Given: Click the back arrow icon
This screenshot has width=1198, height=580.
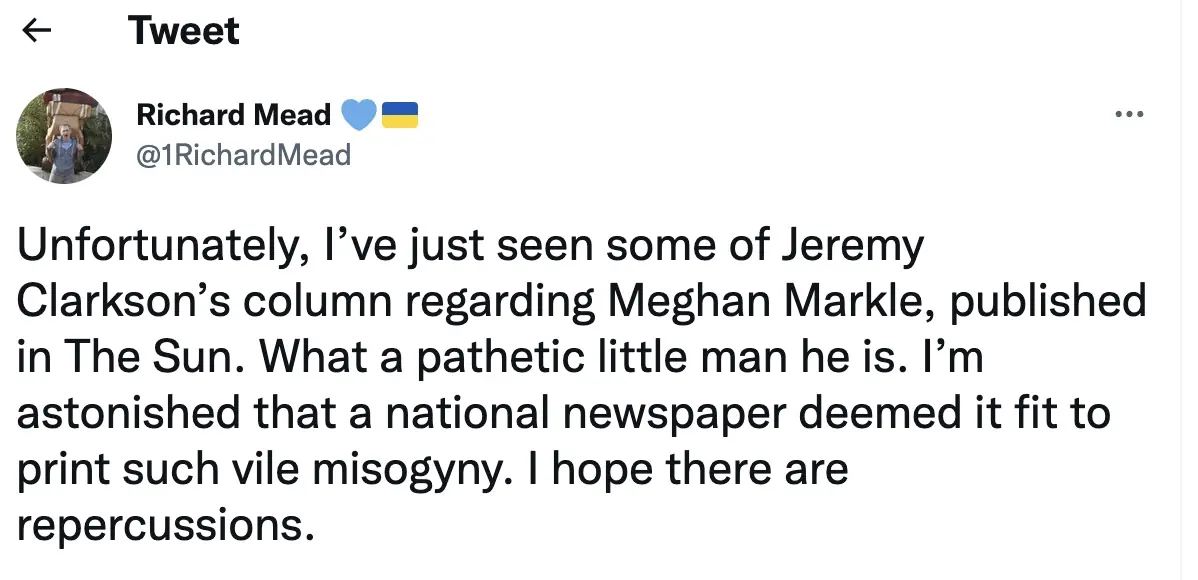Looking at the screenshot, I should (37, 31).
